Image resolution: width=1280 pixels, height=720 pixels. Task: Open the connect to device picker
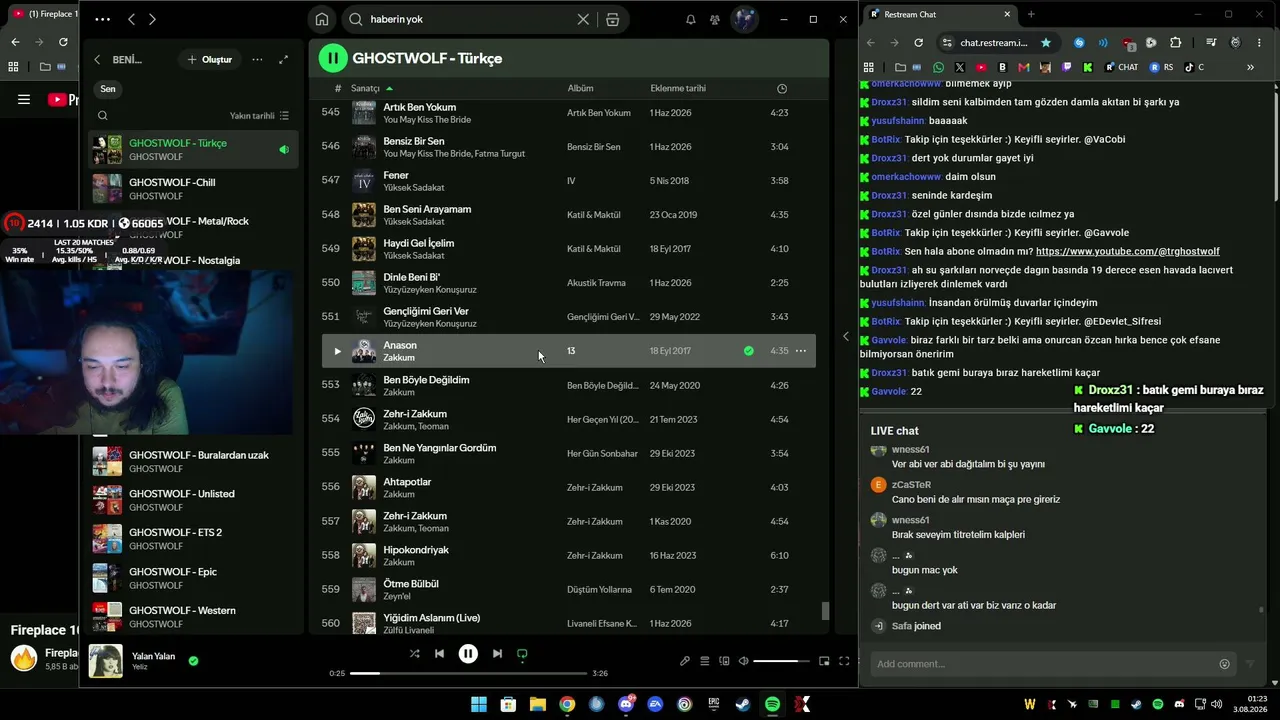724,661
